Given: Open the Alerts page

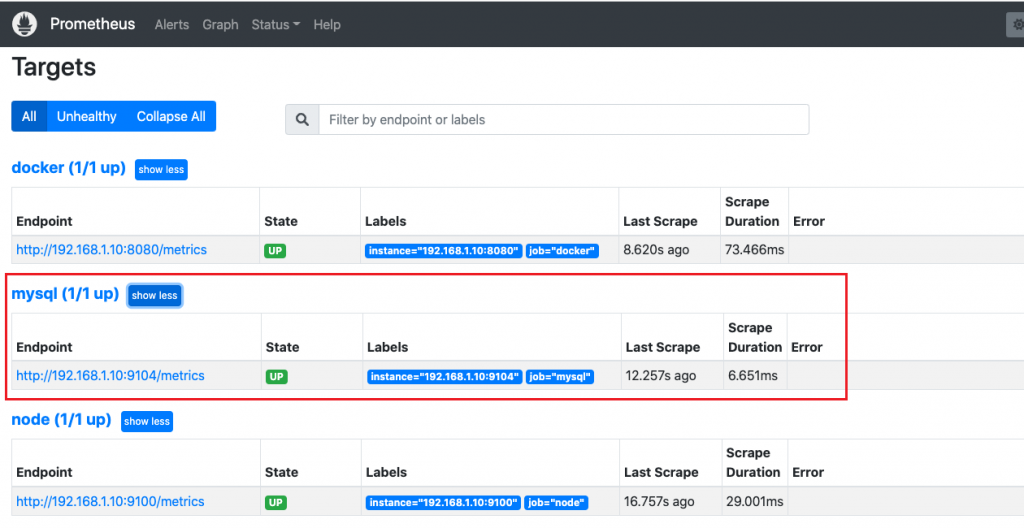Looking at the screenshot, I should 172,25.
